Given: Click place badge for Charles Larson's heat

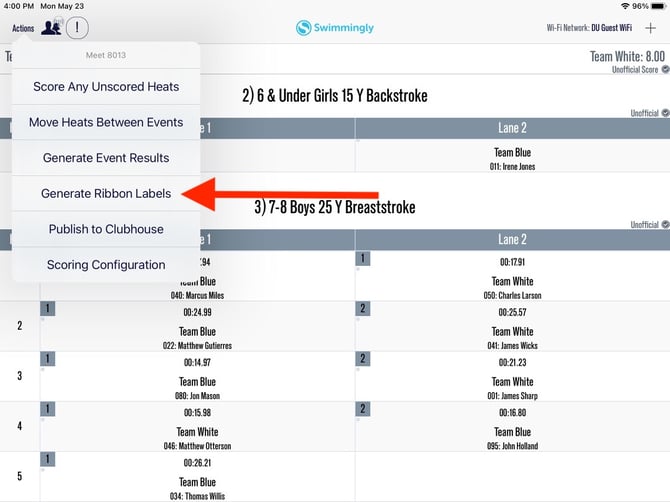Looking at the screenshot, I should tap(363, 259).
